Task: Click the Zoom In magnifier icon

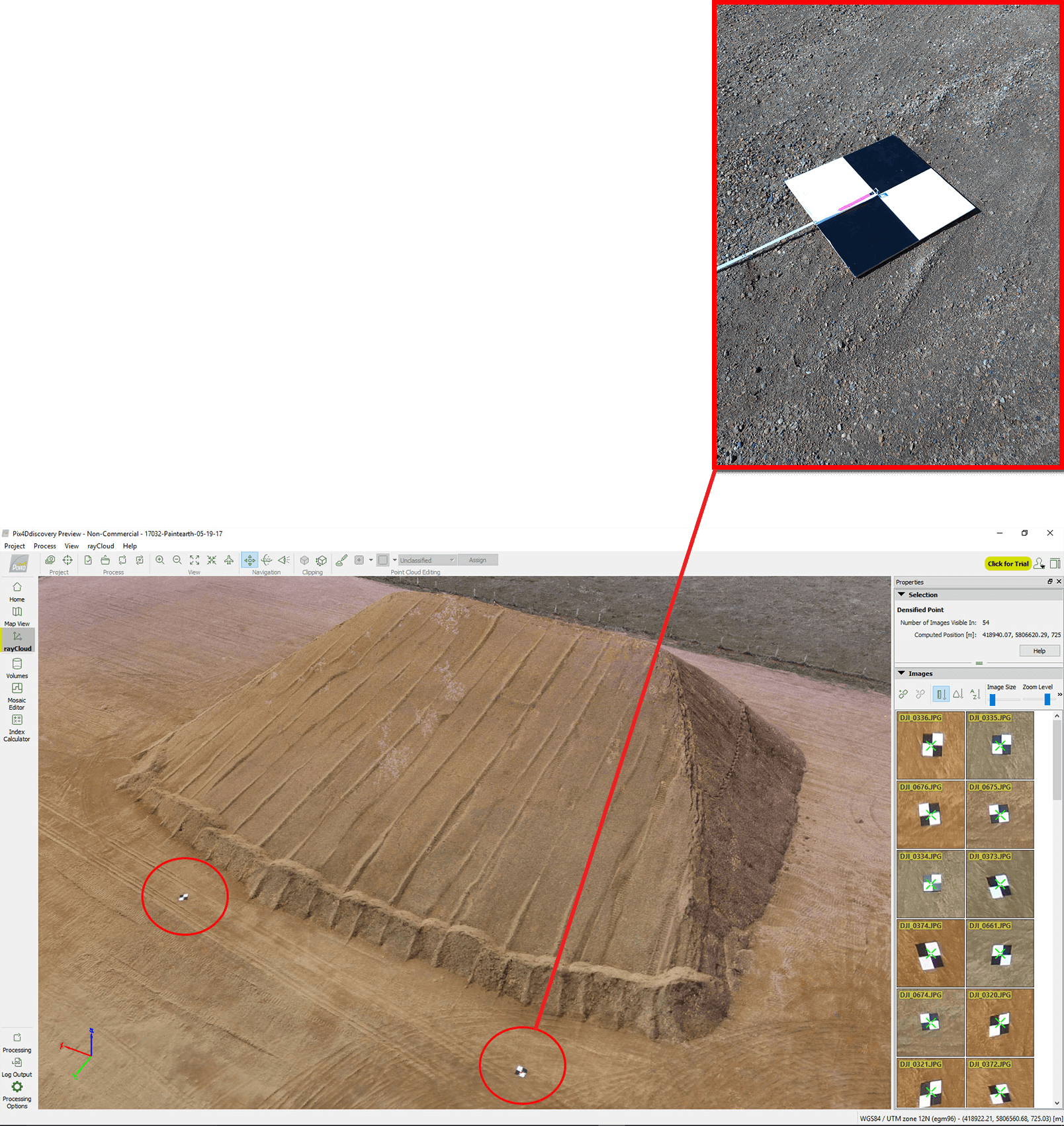Action: [x=160, y=560]
